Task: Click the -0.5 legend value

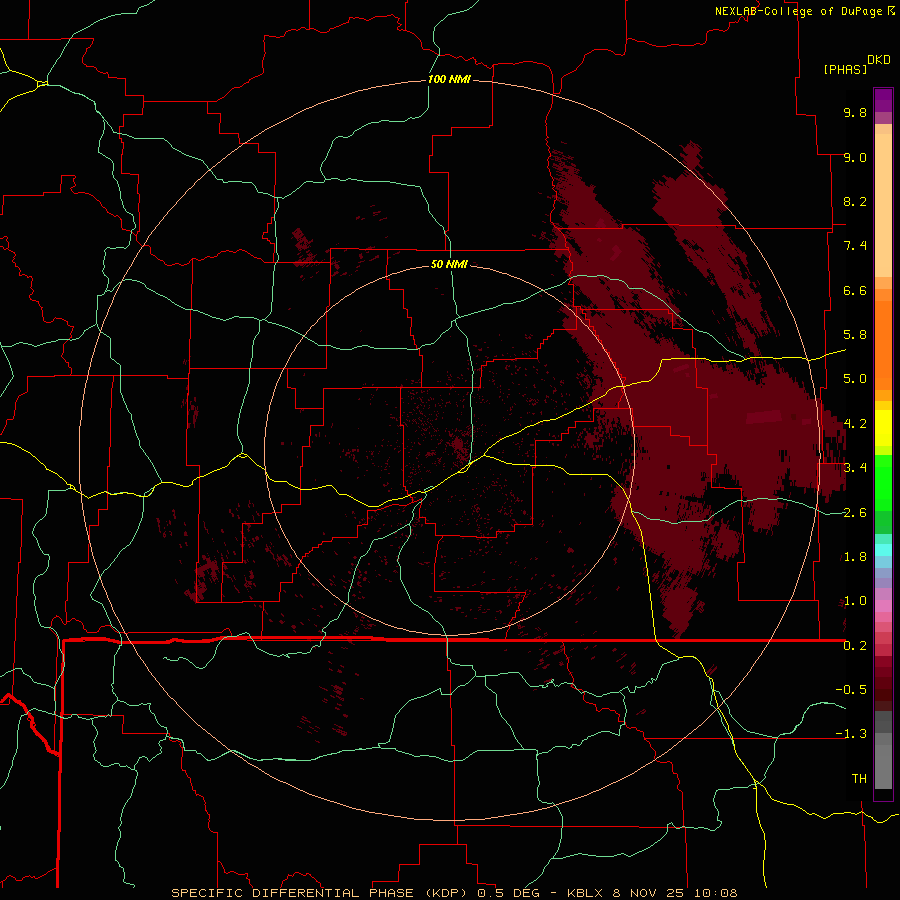Action: pos(851,690)
